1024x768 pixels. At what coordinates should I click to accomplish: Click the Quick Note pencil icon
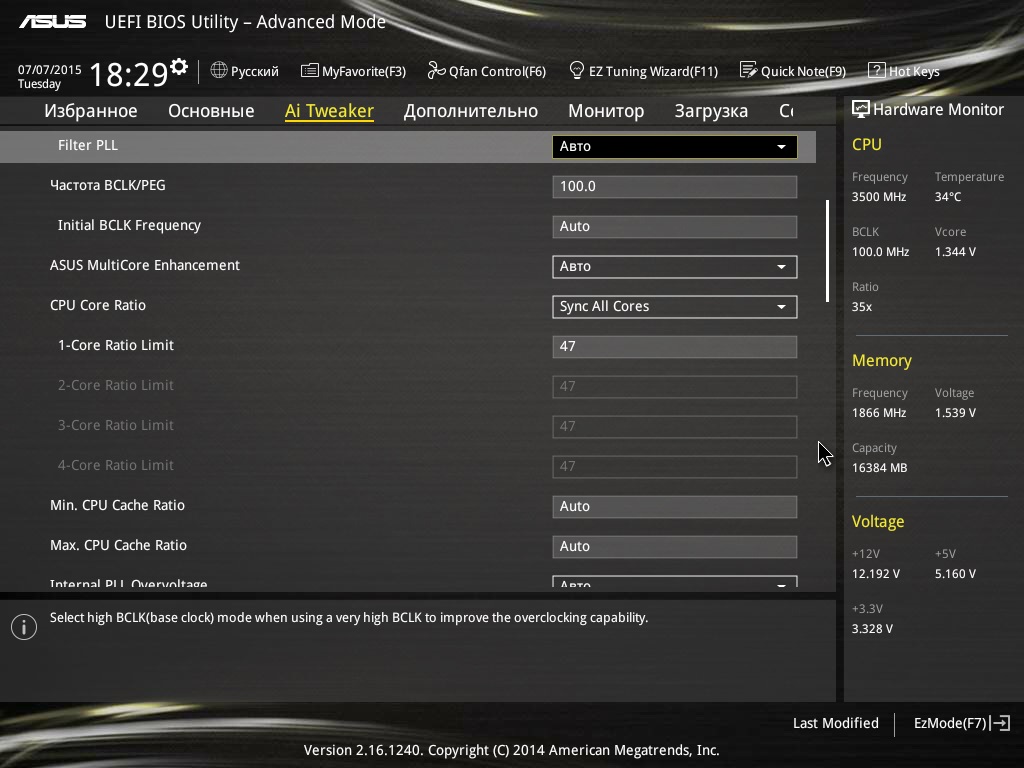pos(748,70)
